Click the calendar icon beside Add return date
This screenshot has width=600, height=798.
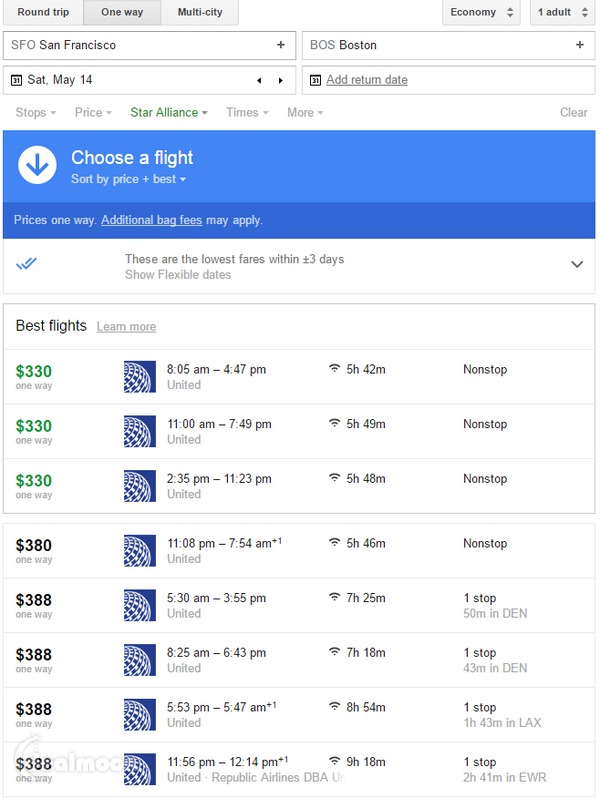tap(315, 80)
